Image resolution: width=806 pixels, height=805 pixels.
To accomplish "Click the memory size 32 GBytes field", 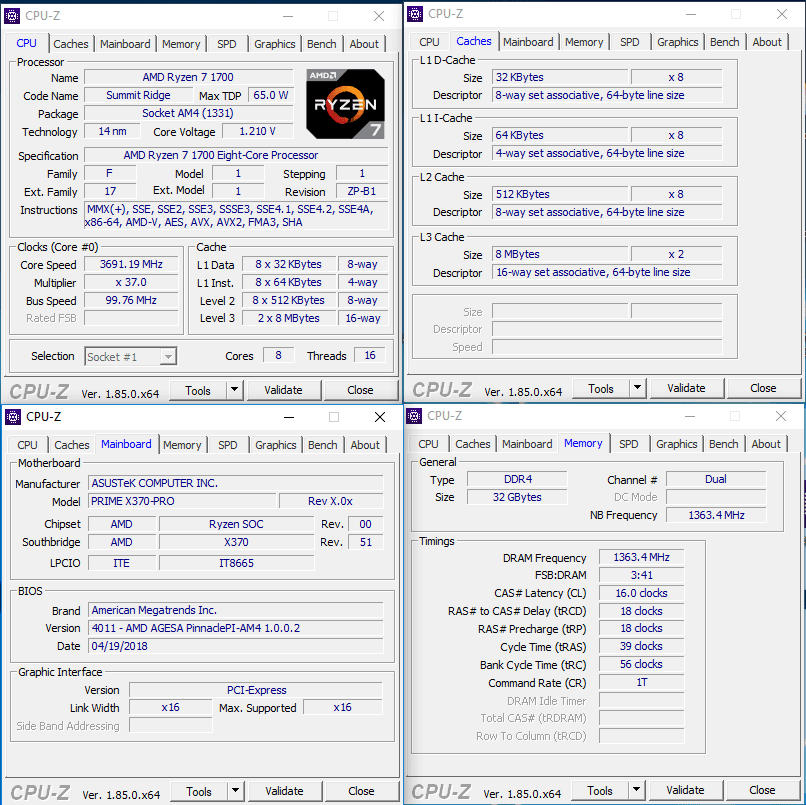I will [x=517, y=497].
